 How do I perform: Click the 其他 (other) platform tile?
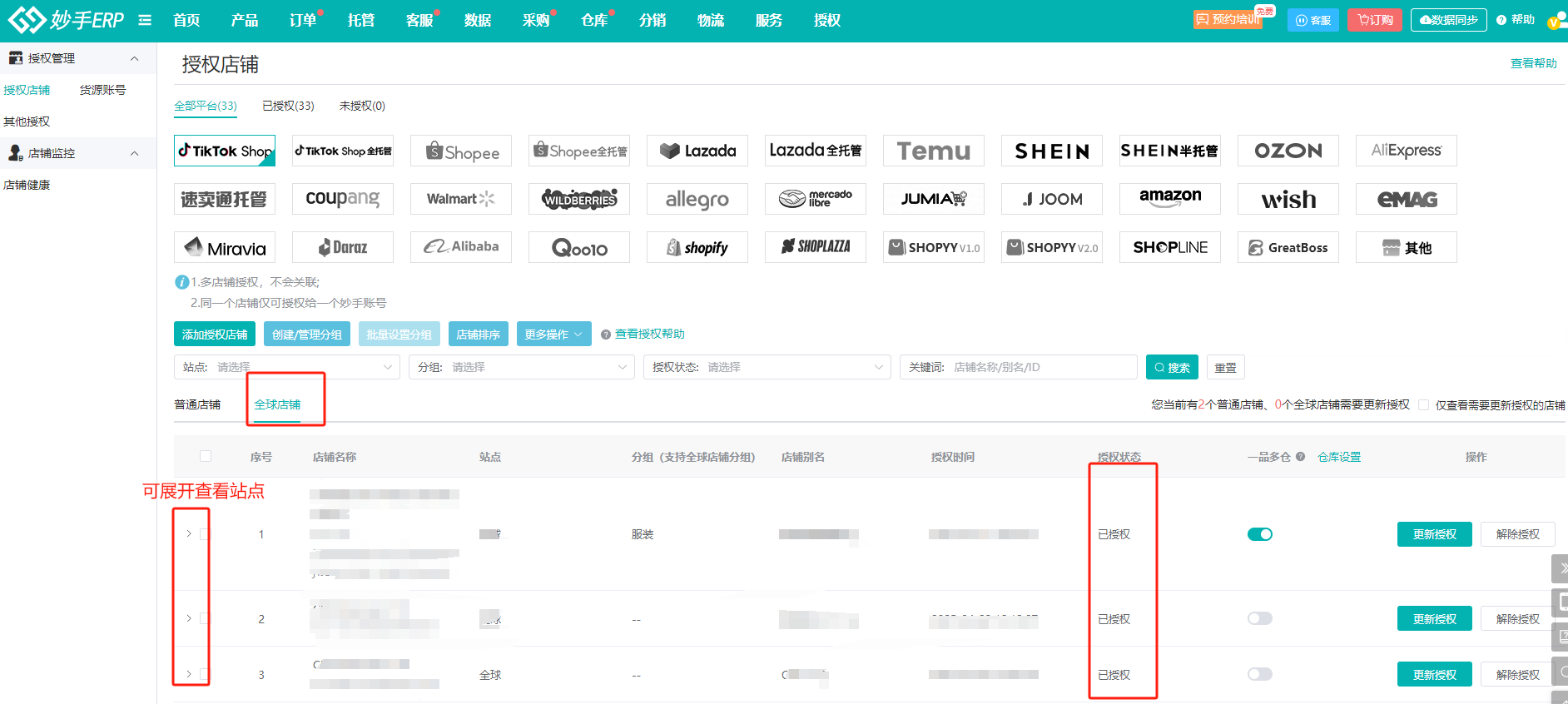[1407, 247]
